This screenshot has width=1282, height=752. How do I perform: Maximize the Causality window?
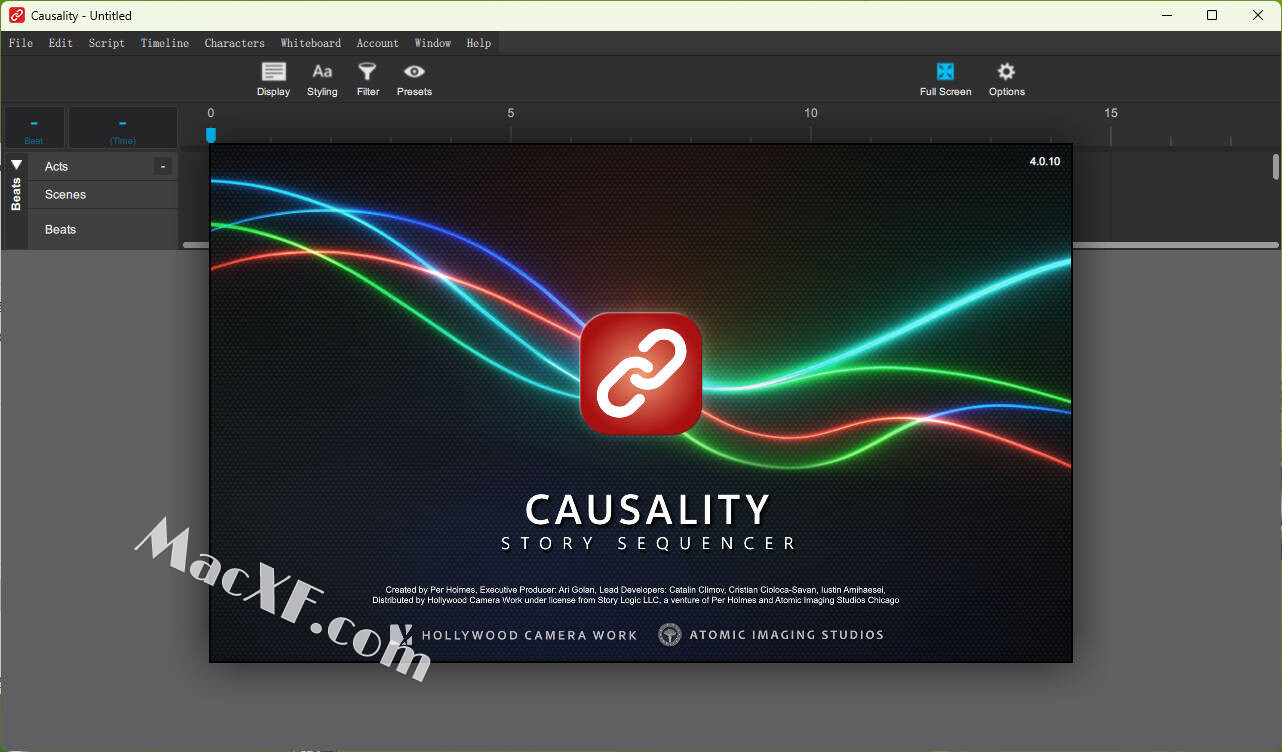[1212, 15]
